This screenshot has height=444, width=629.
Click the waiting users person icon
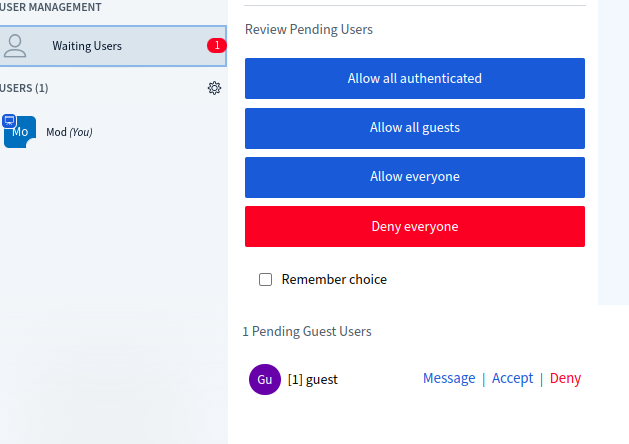(x=15, y=46)
